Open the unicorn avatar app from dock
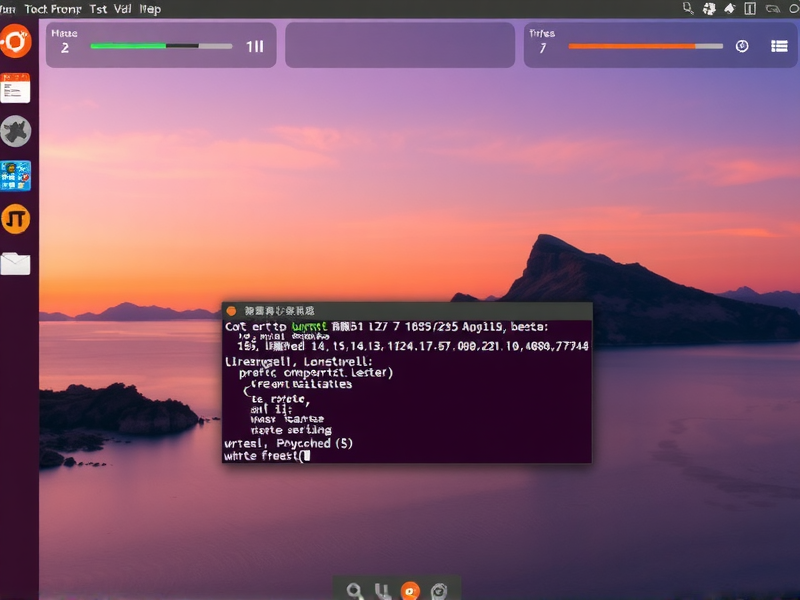Viewport: 800px width, 600px height. (16, 130)
